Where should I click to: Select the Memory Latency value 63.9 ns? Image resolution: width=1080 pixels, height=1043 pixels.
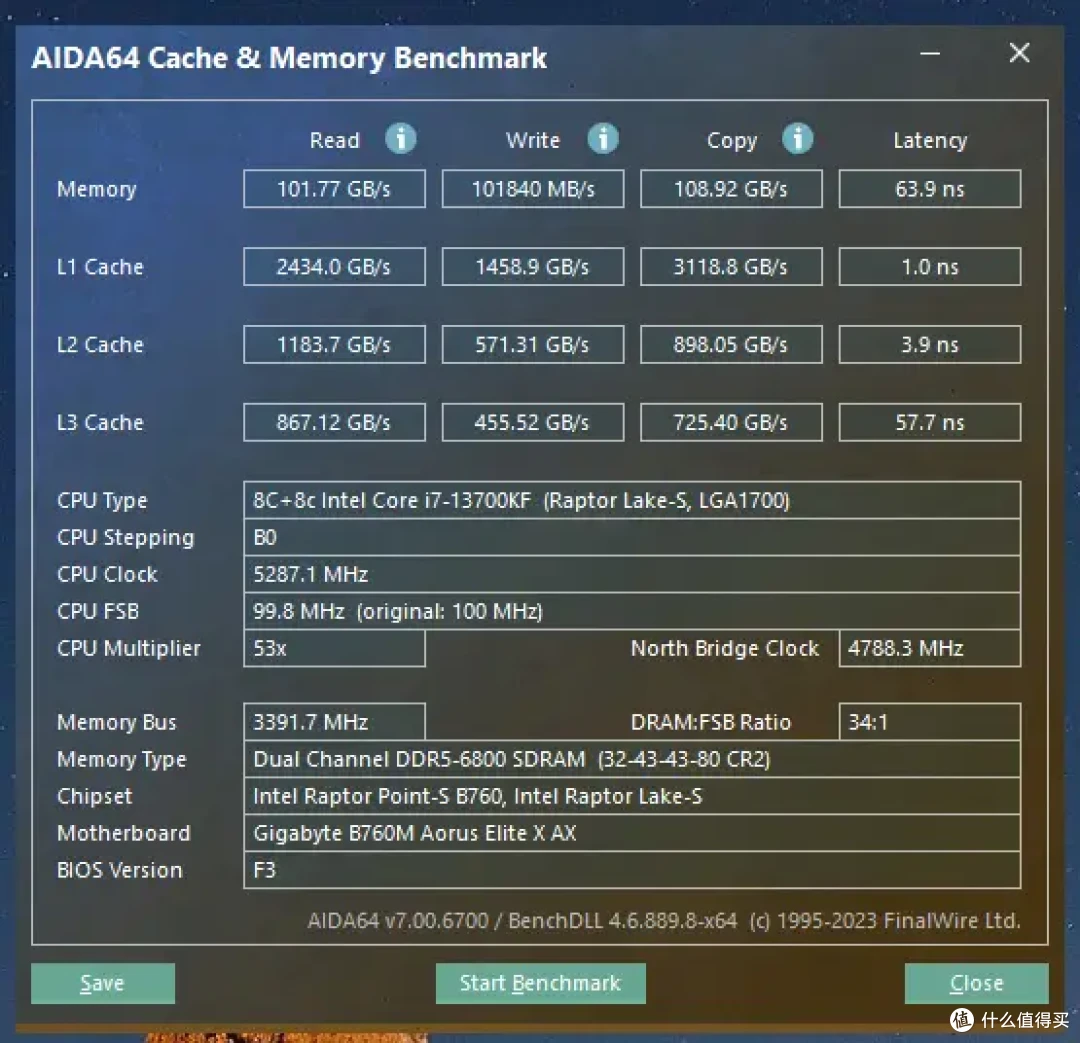tap(930, 189)
